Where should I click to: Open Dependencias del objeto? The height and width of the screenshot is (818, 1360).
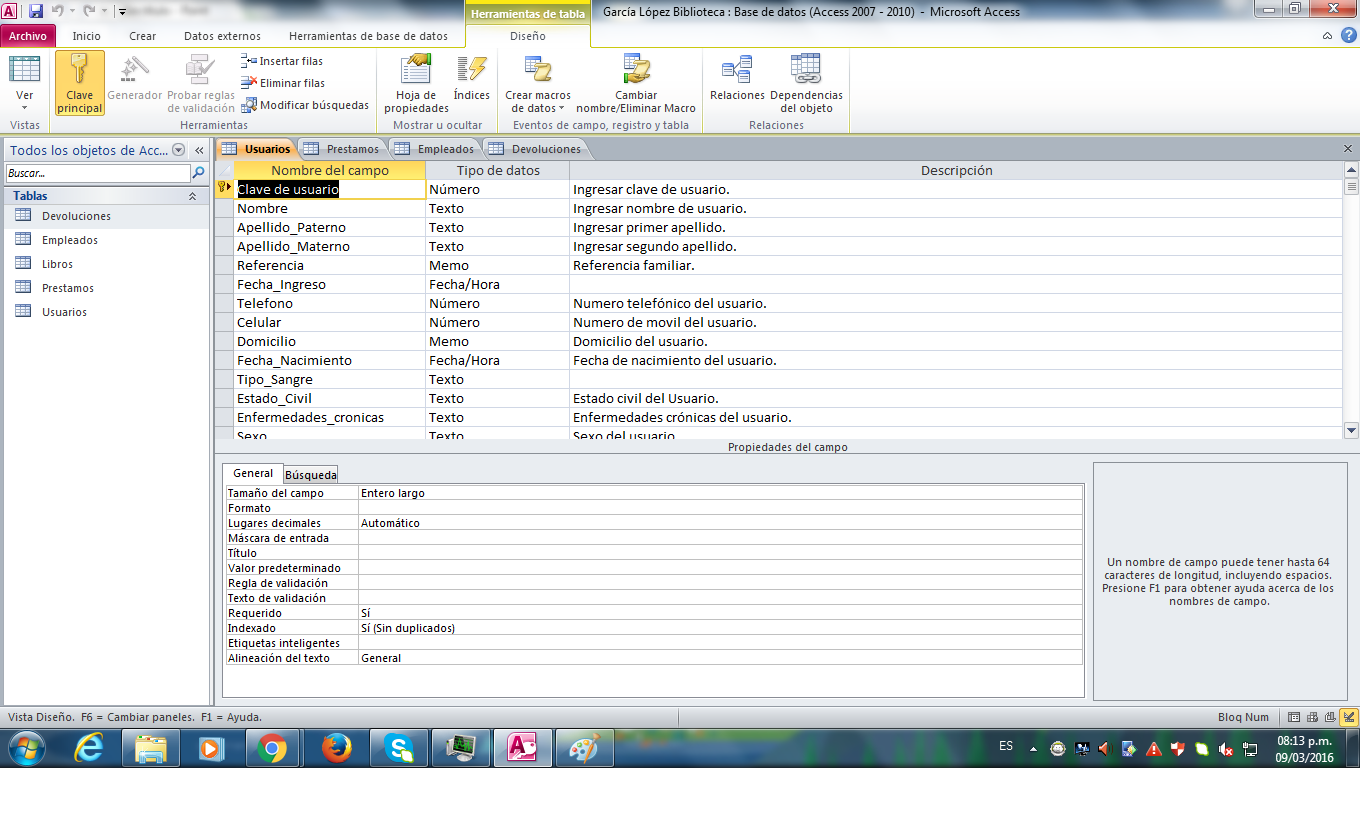pos(806,83)
